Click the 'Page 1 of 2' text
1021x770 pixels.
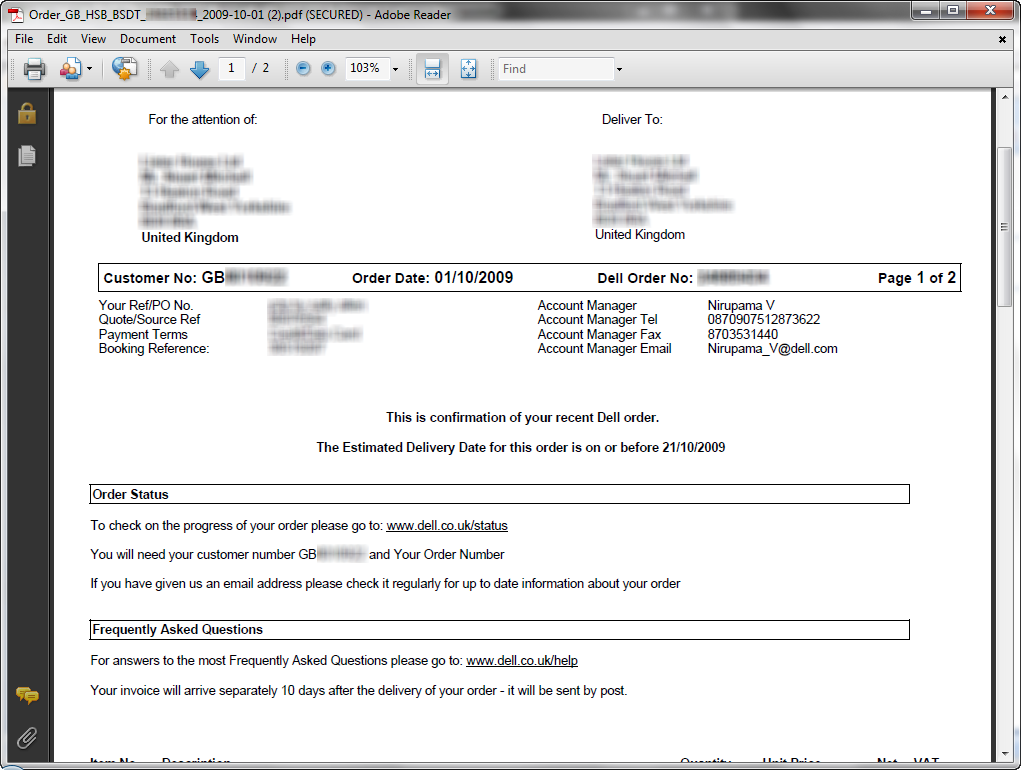click(917, 278)
